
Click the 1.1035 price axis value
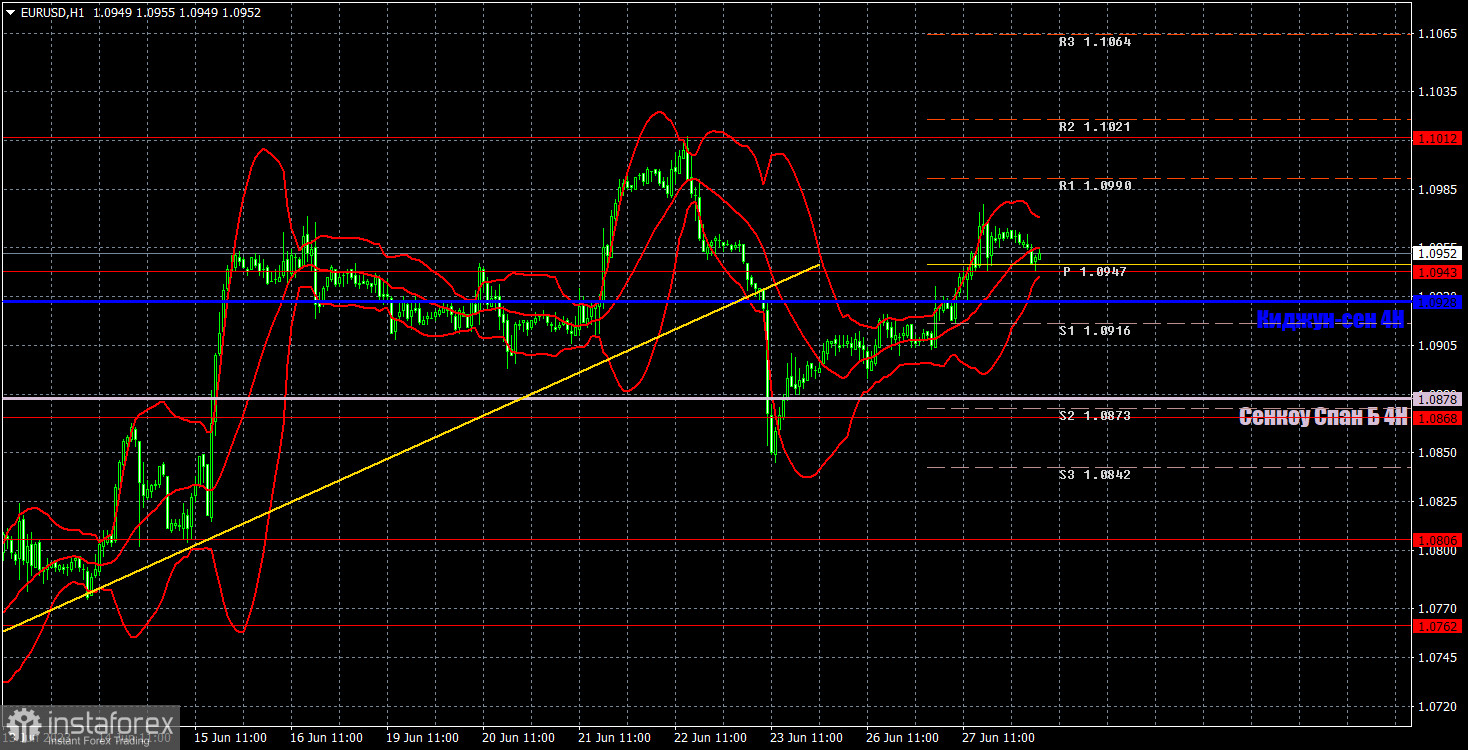pyautogui.click(x=1436, y=91)
